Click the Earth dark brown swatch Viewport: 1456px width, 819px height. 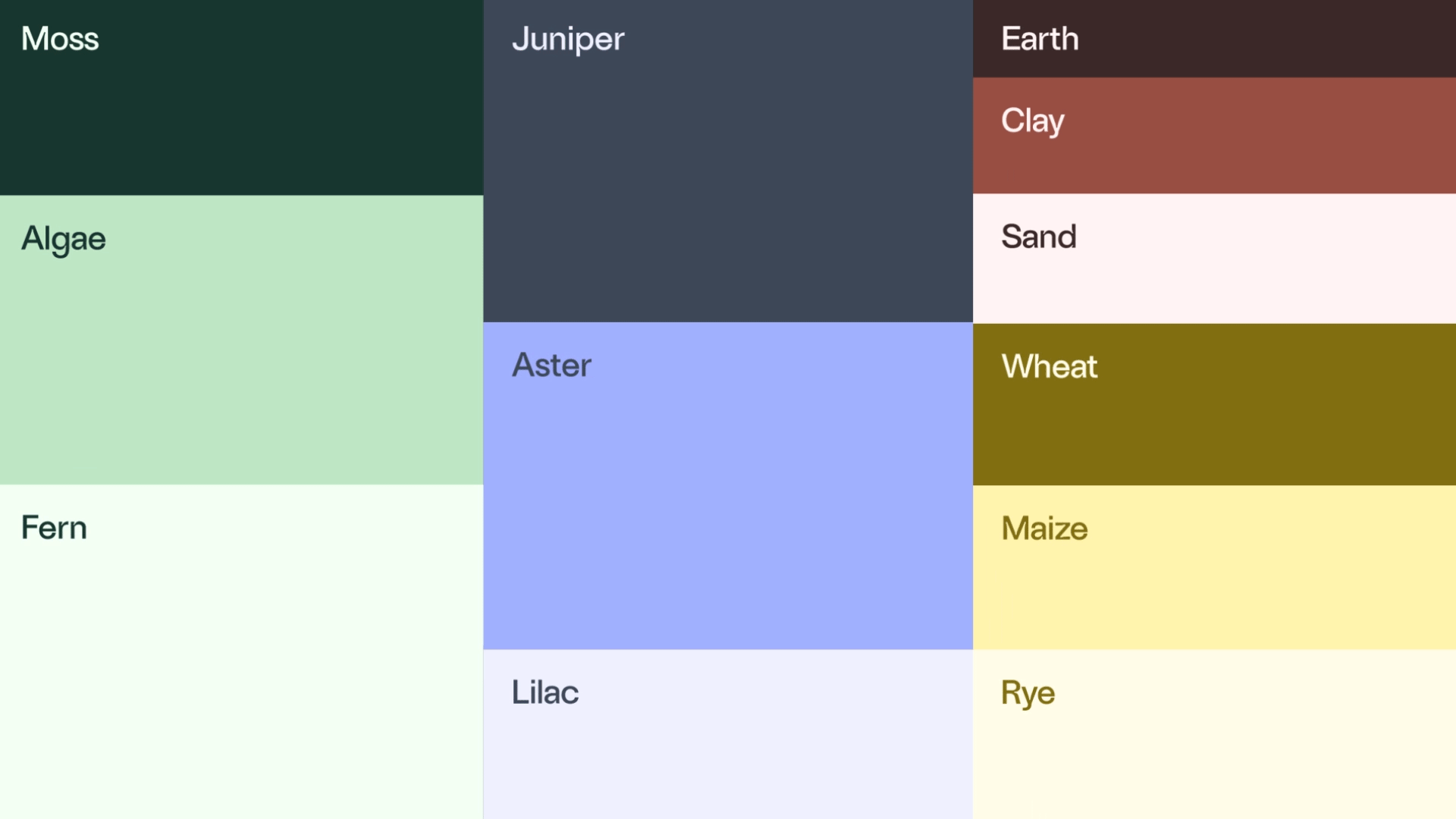(1214, 39)
